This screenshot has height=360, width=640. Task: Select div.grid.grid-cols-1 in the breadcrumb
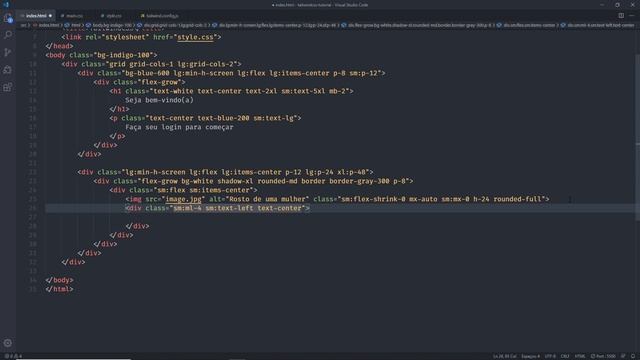[x=175, y=25]
